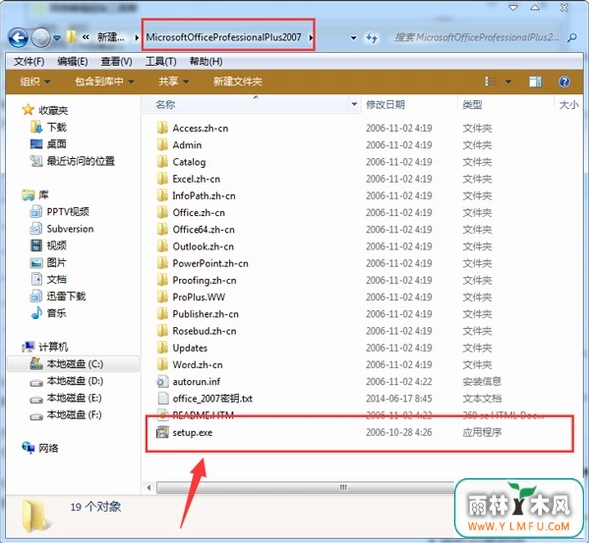Open the 共享 dropdown

174,81
